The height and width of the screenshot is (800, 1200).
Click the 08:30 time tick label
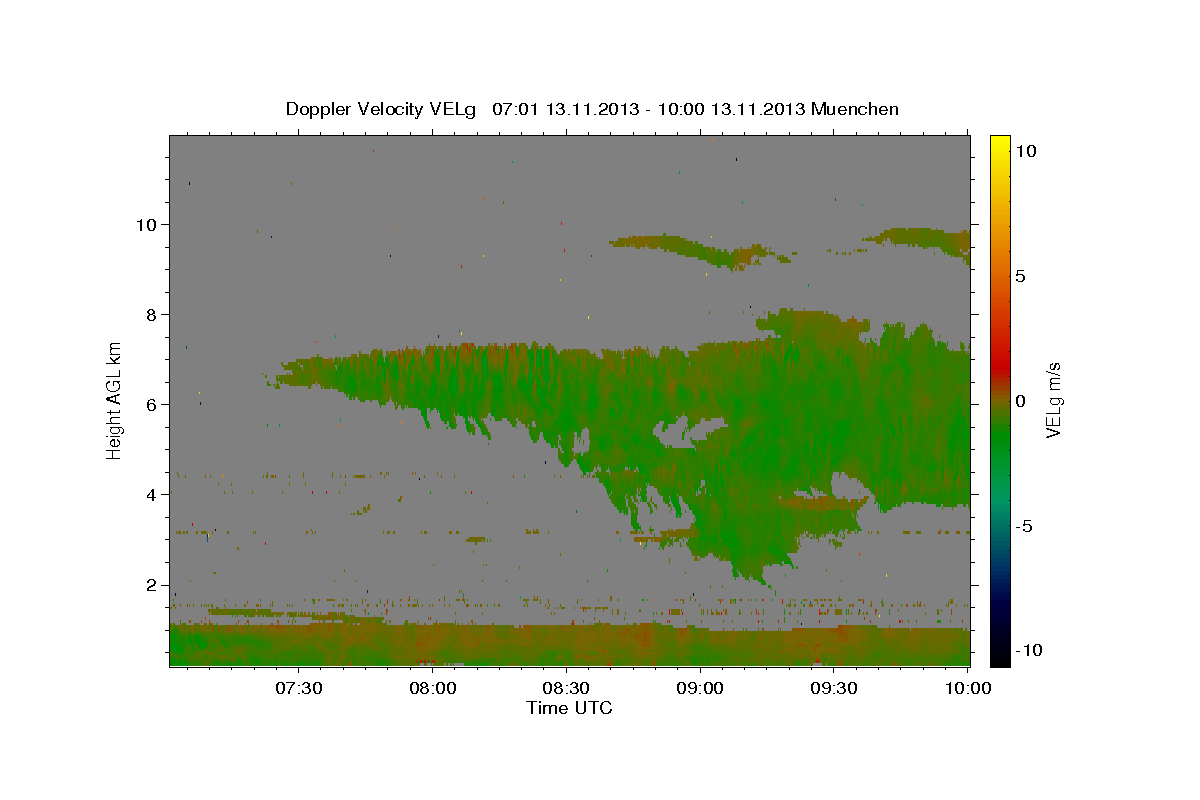[567, 688]
